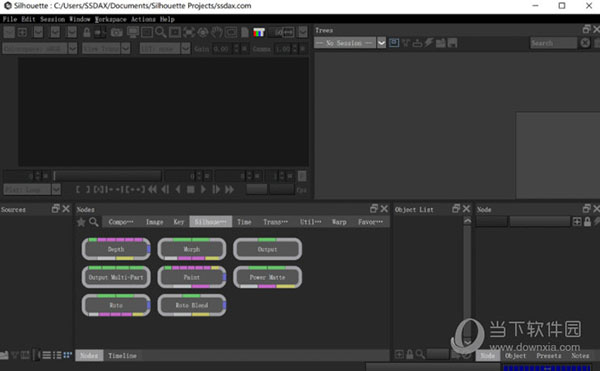
Task: Expand the View mode dropdown arrow
Action: pyautogui.click(x=126, y=49)
